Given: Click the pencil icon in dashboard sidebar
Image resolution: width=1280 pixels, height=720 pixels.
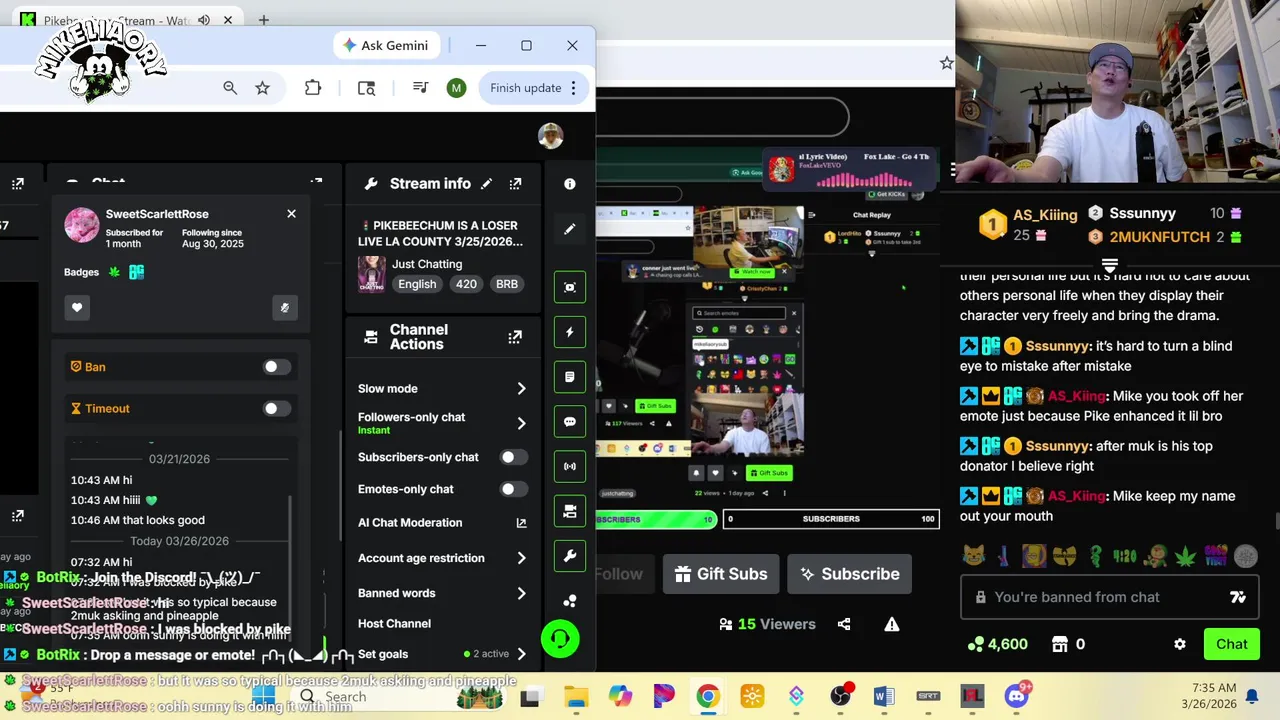Looking at the screenshot, I should [569, 229].
